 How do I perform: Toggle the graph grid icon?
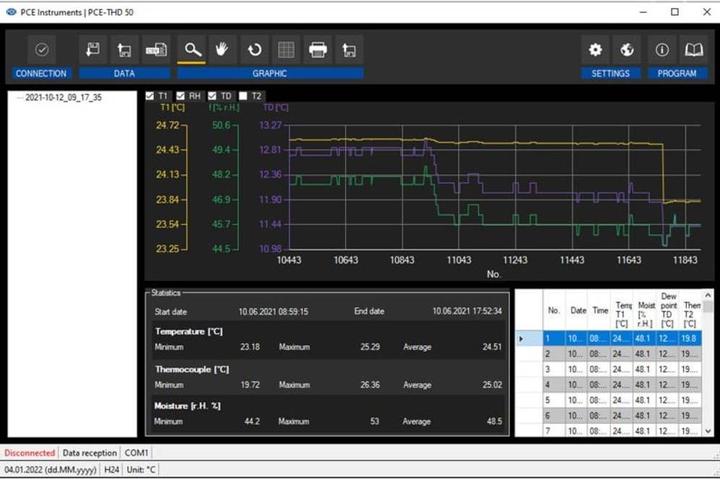286,50
